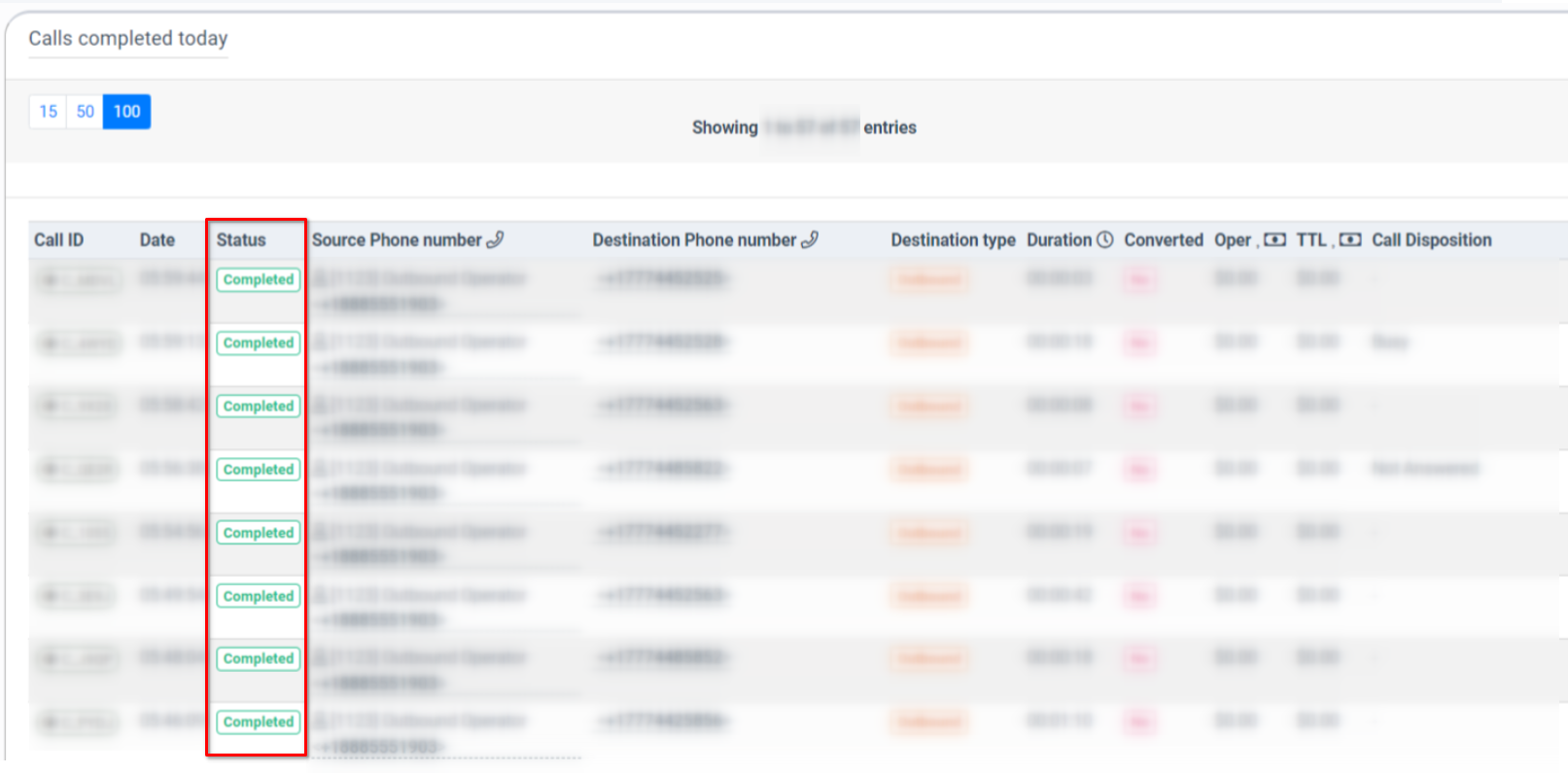This screenshot has width=1568, height=774.
Task: Click the Completed badge in the last row
Action: tap(258, 722)
